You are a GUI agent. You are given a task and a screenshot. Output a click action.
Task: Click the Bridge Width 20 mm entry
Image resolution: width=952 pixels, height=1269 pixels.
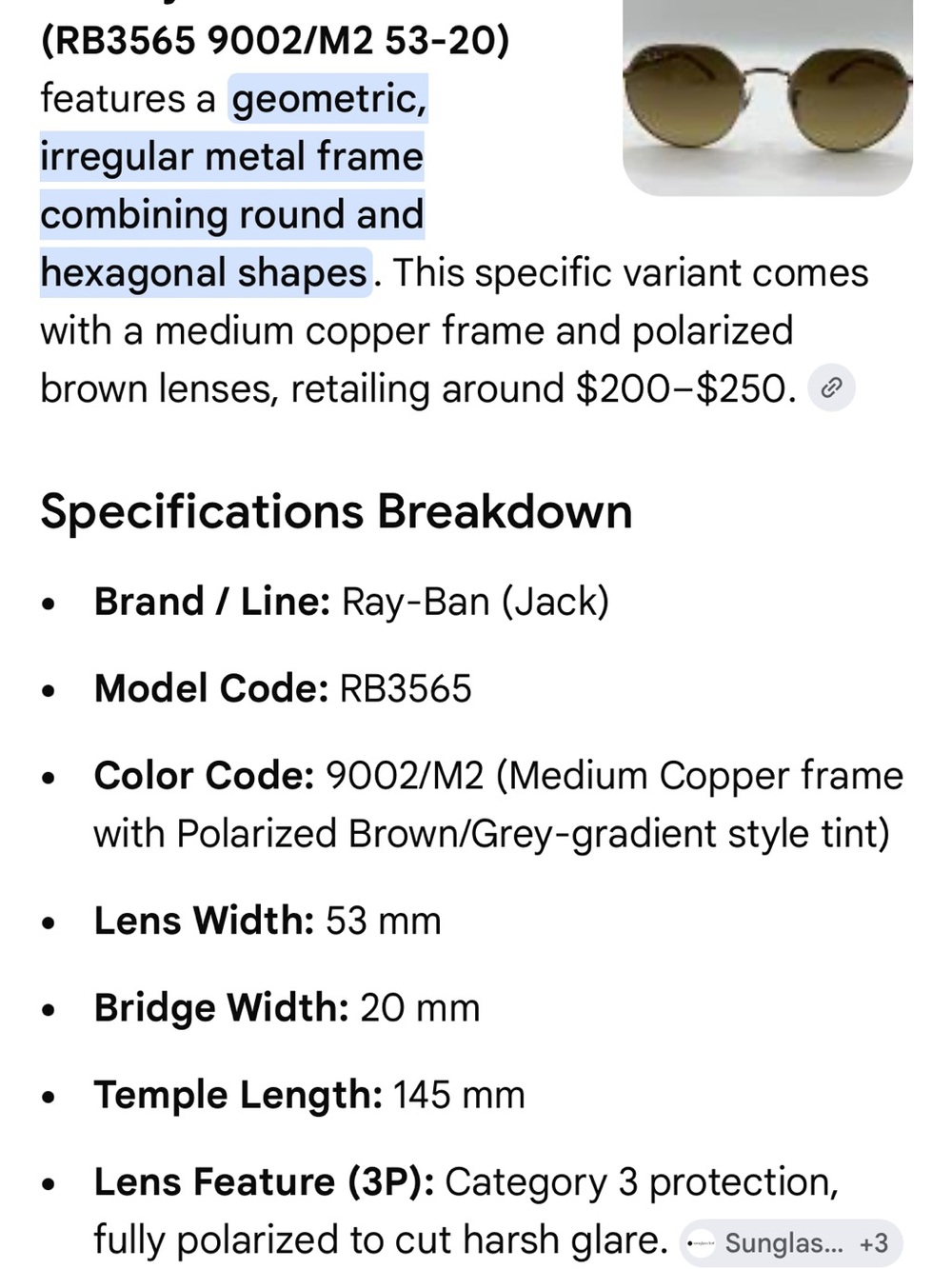(287, 1007)
